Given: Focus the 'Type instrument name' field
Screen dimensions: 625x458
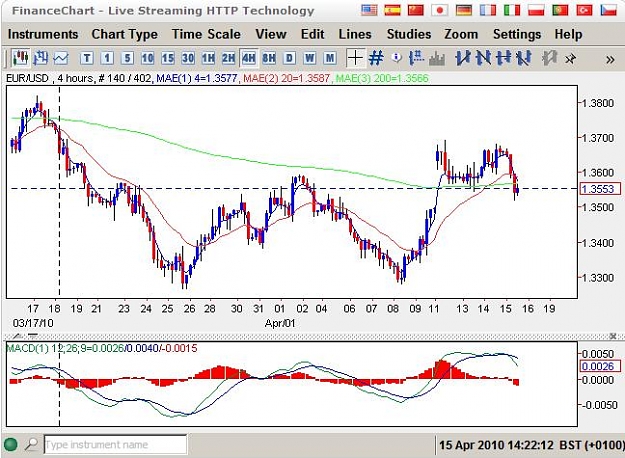Looking at the screenshot, I should [115, 444].
